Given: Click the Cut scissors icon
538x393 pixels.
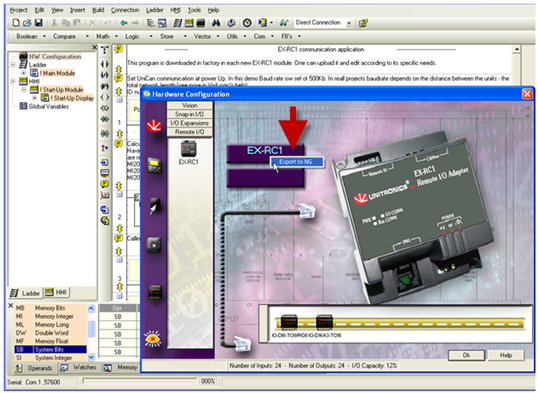Looking at the screenshot, I should coord(54,23).
